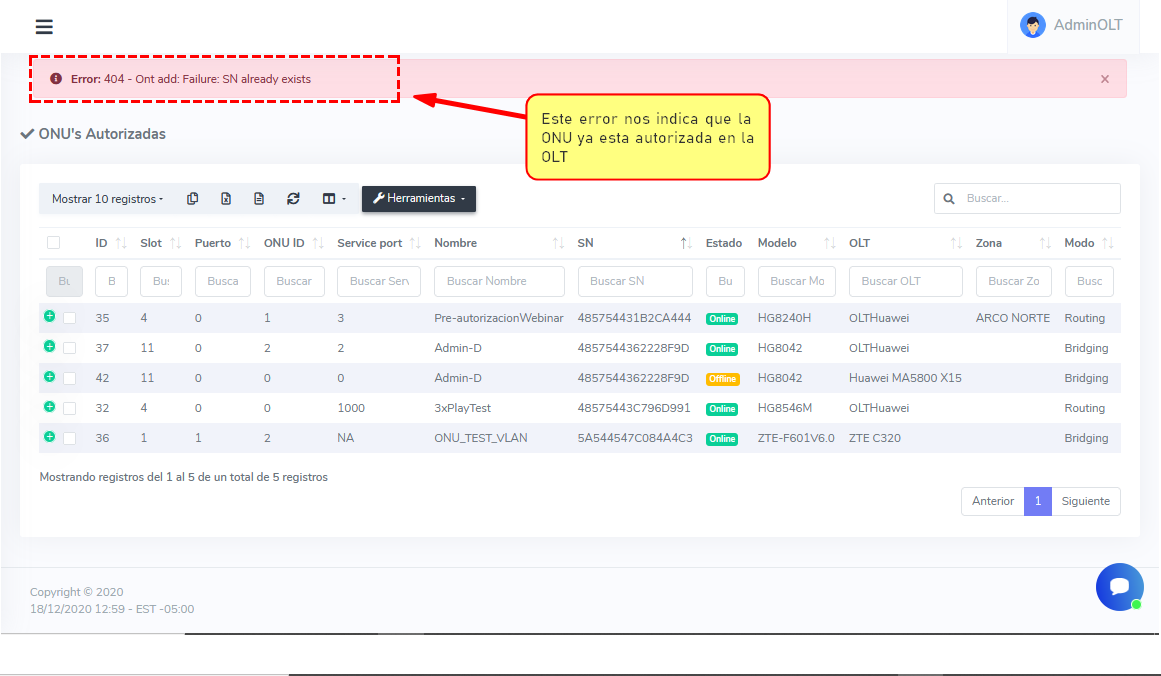The image size is (1161, 676).
Task: Open the hamburger sidebar menu
Action: [x=44, y=27]
